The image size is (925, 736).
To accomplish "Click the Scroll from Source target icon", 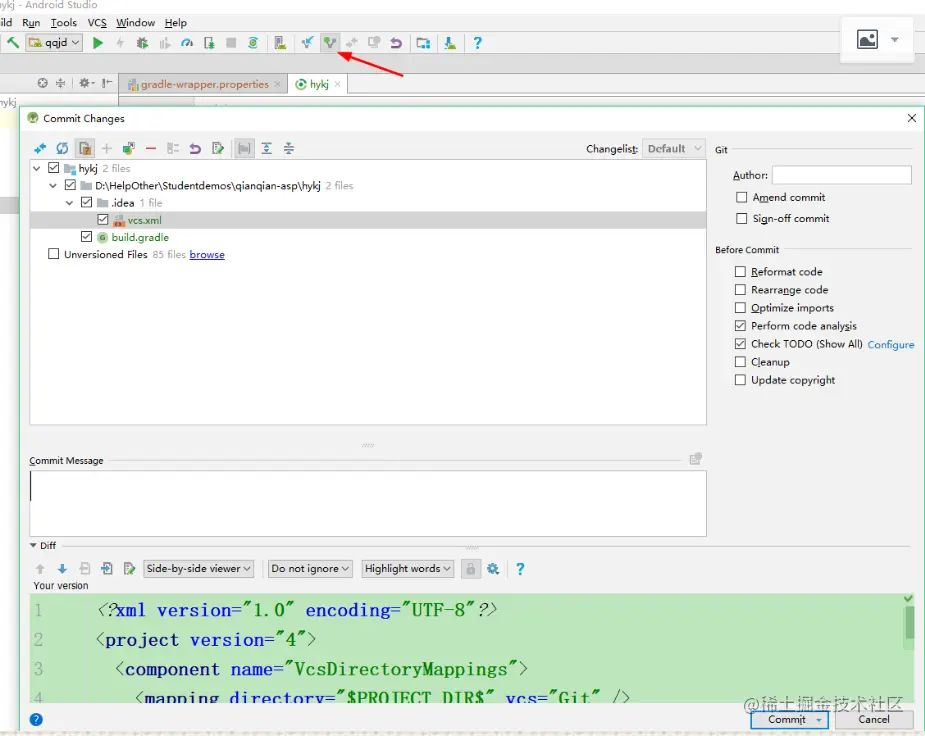I will tap(42, 83).
